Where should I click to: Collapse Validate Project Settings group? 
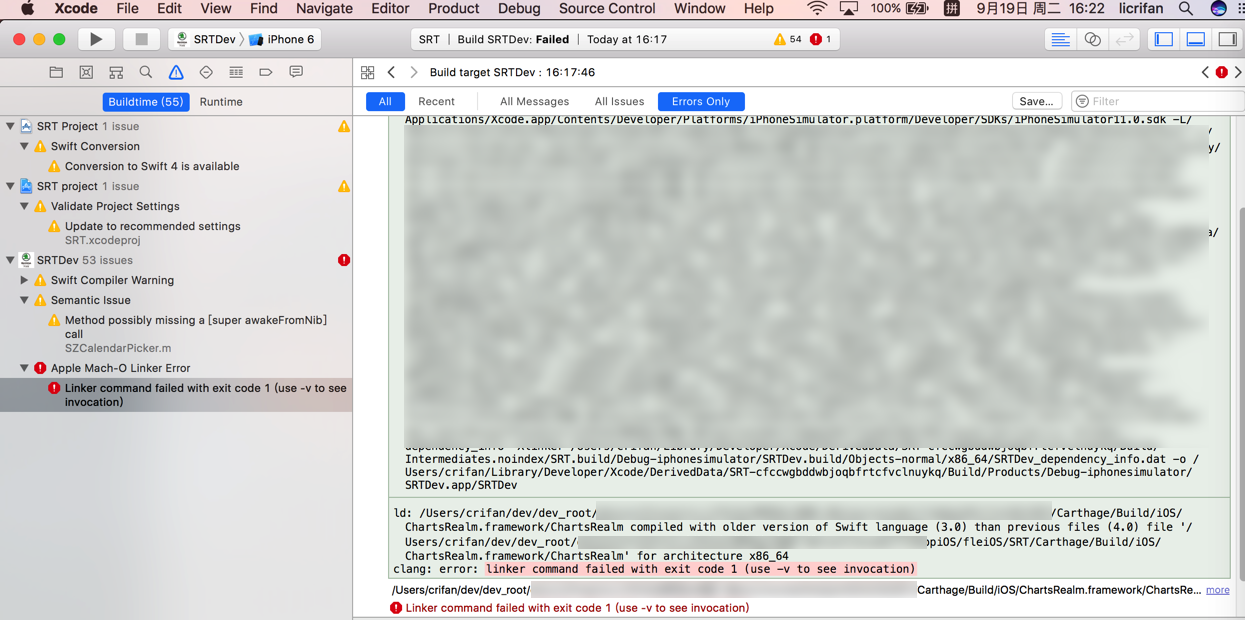pos(25,206)
